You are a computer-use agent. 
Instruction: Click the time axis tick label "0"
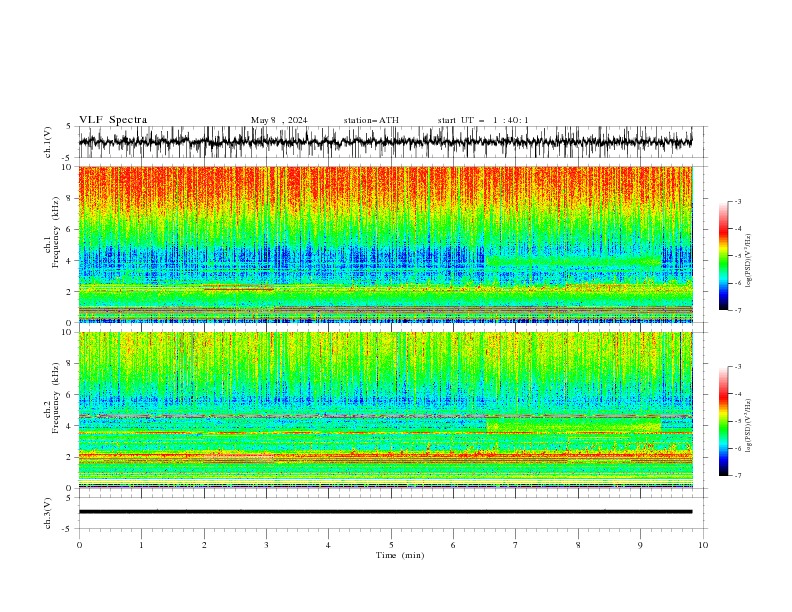[x=79, y=545]
